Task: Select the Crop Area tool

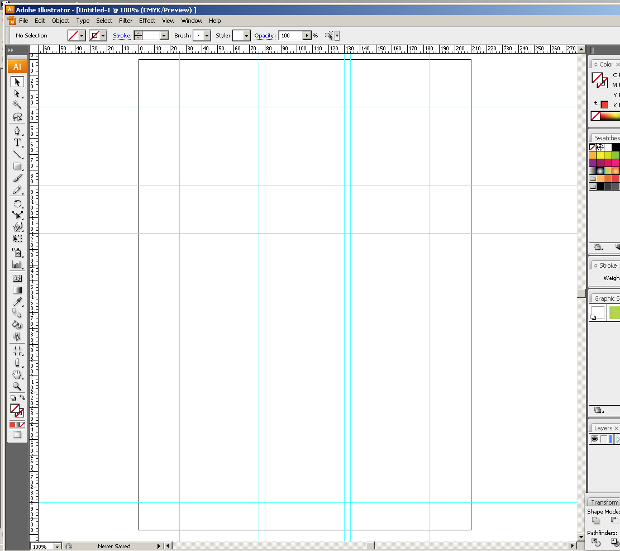Action: 17,351
